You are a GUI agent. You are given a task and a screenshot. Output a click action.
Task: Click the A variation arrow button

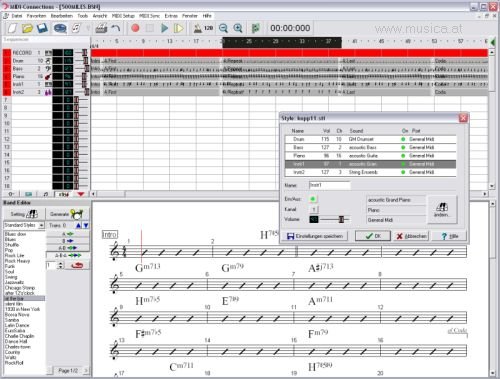click(x=68, y=234)
